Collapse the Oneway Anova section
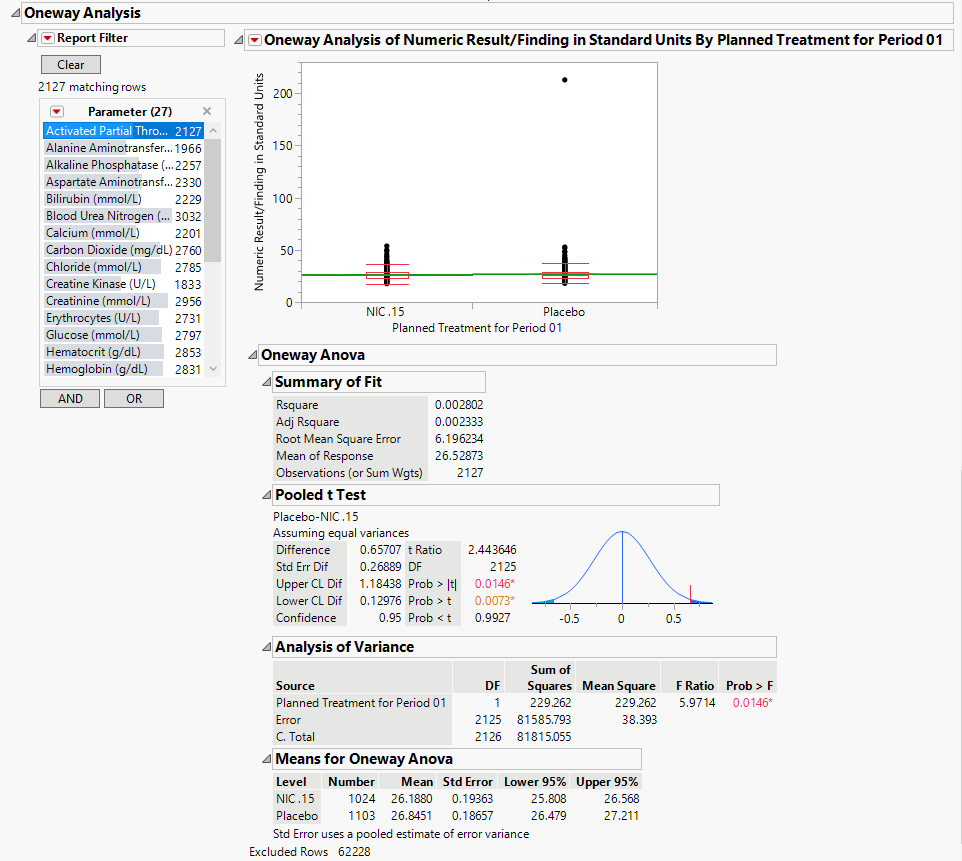This screenshot has height=861, width=962. (252, 355)
